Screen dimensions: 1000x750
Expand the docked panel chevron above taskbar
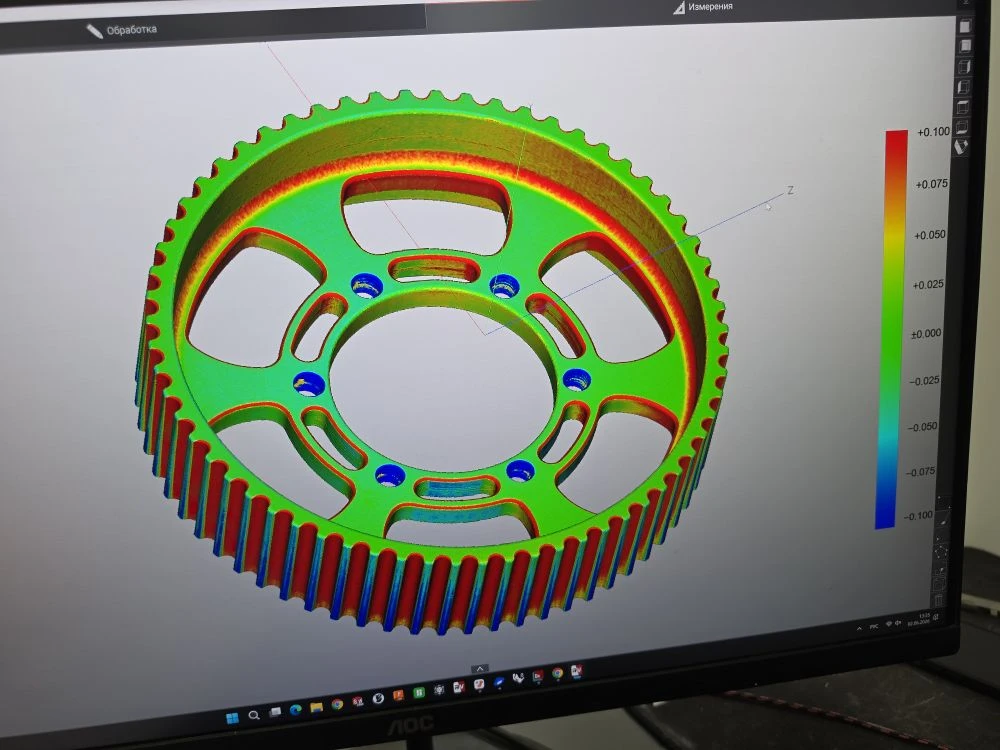point(480,668)
